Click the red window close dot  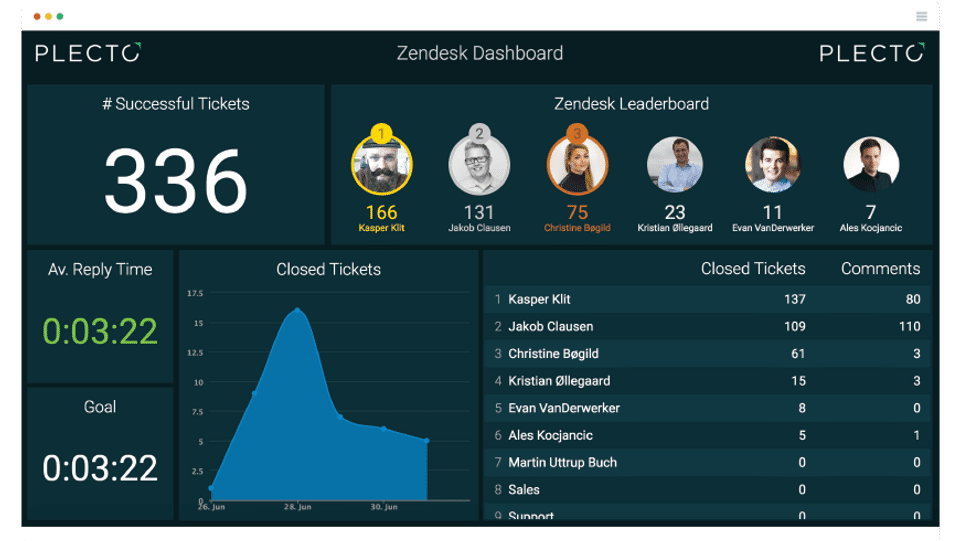point(37,17)
